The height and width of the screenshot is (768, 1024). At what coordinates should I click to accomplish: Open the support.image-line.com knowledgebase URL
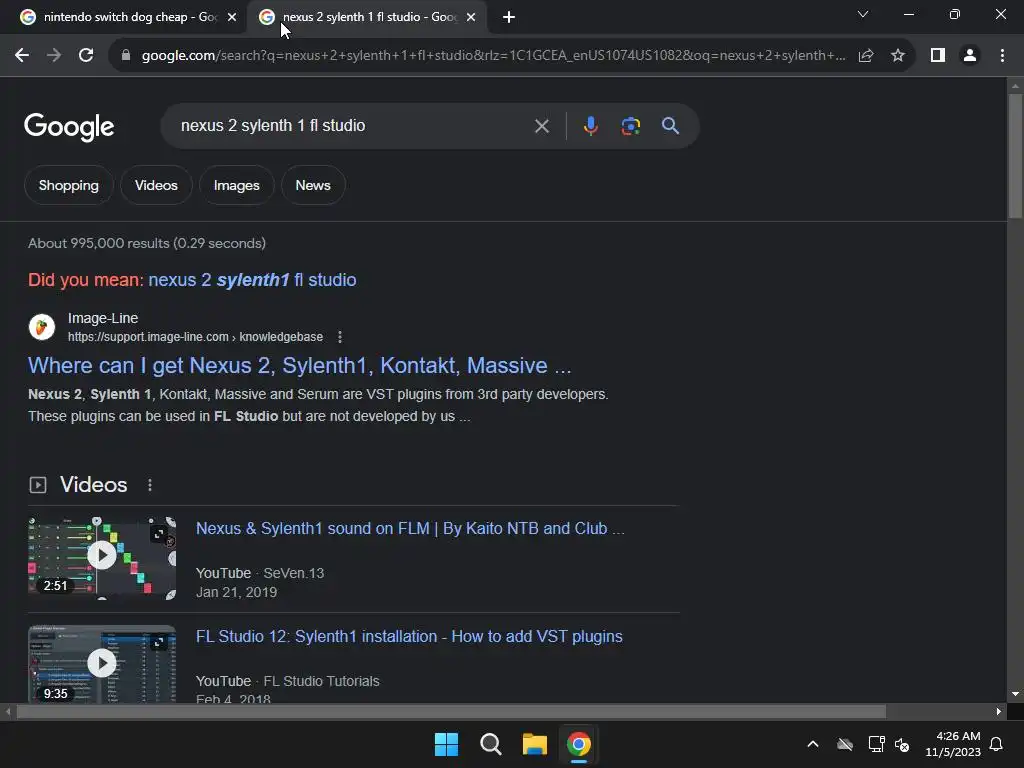(195, 337)
